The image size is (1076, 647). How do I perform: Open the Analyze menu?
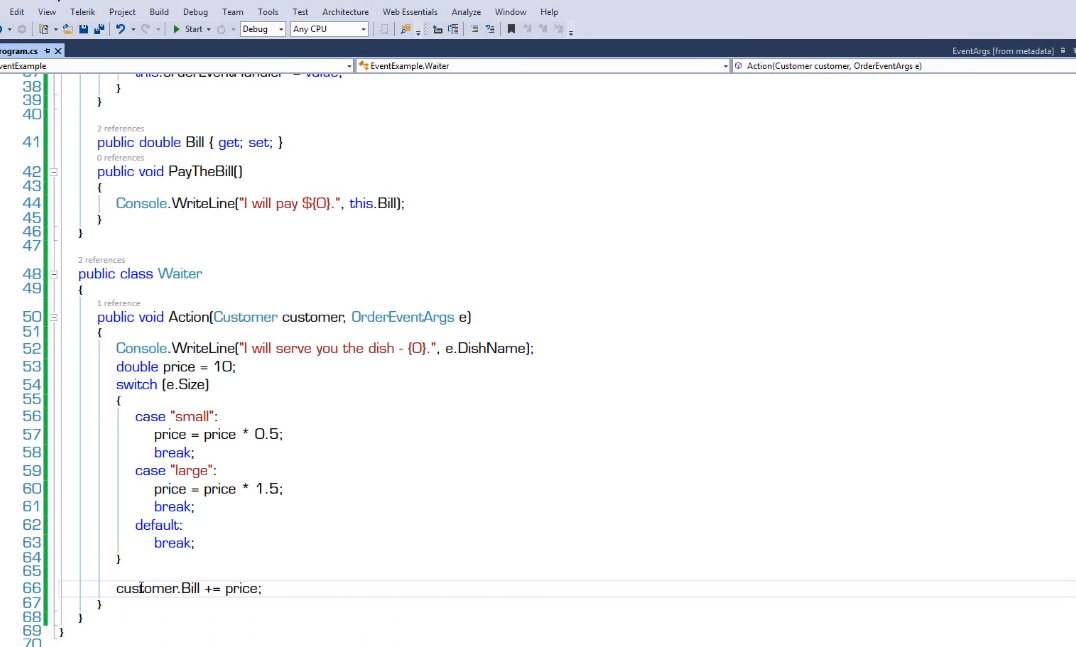coord(466,12)
